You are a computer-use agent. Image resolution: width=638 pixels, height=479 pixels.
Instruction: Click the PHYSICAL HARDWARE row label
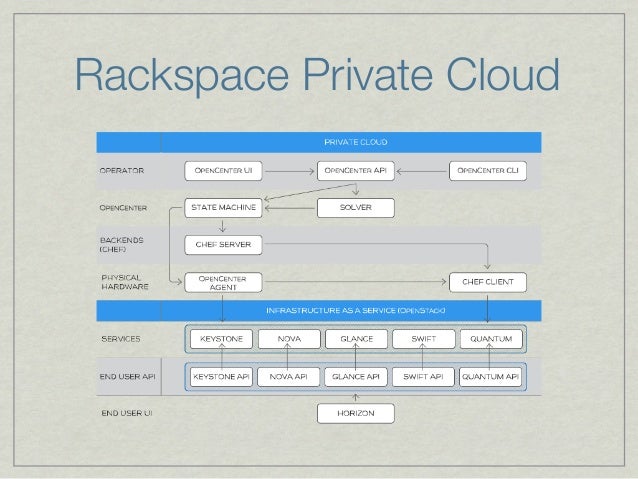pyautogui.click(x=125, y=282)
